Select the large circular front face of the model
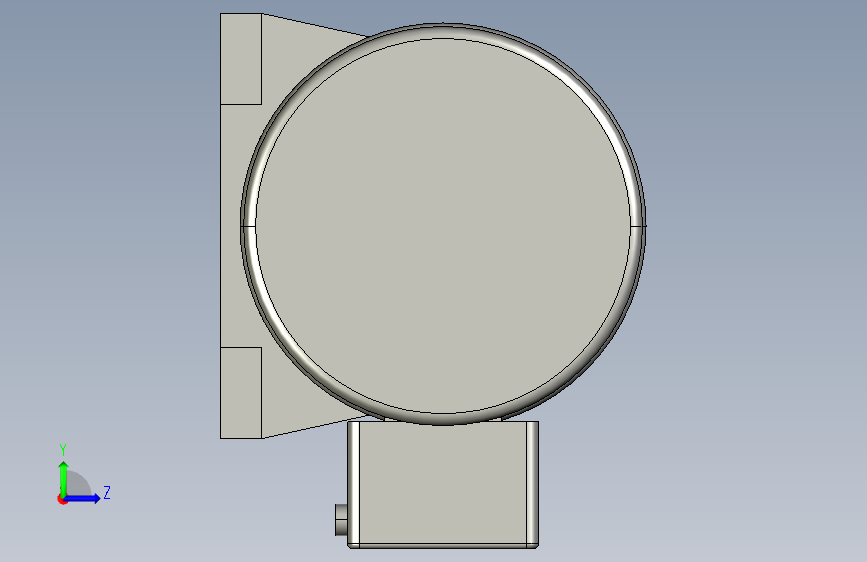 coord(443,226)
